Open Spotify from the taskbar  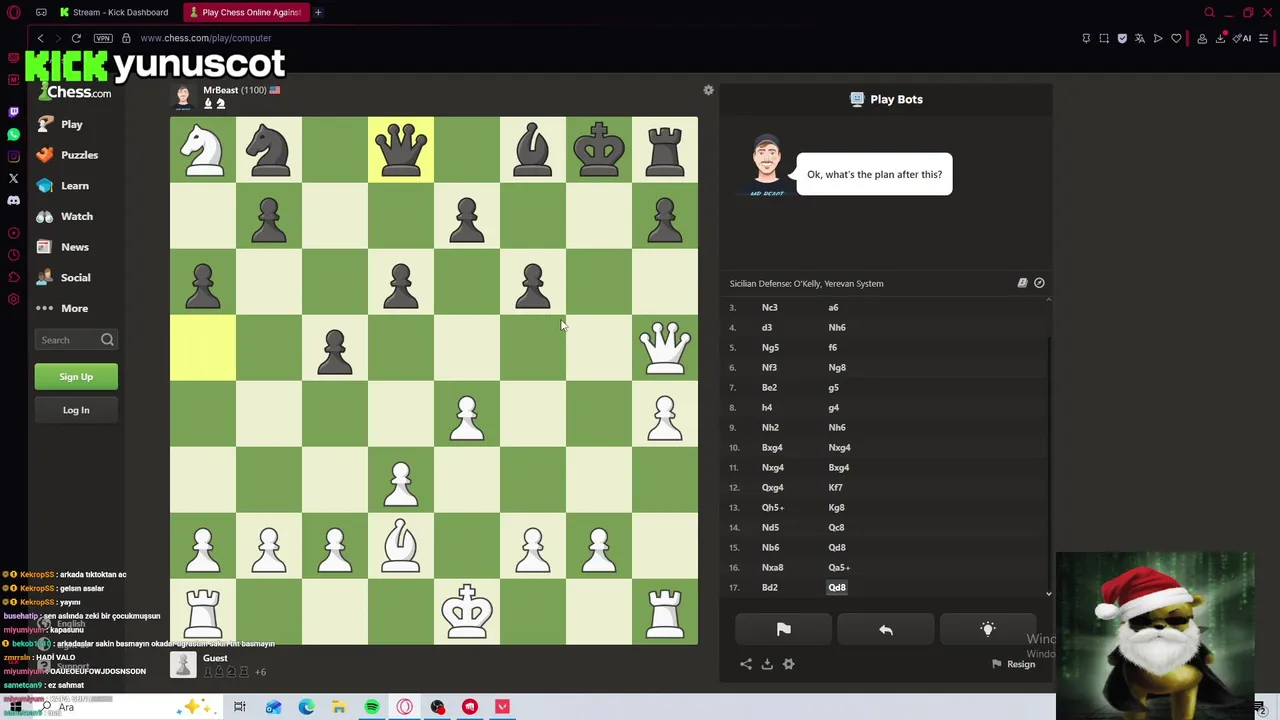[x=372, y=707]
